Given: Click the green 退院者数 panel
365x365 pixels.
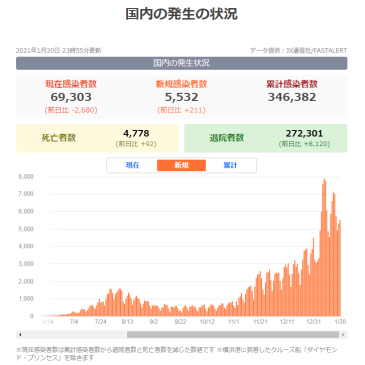Looking at the screenshot, I should pyautogui.click(x=266, y=138).
